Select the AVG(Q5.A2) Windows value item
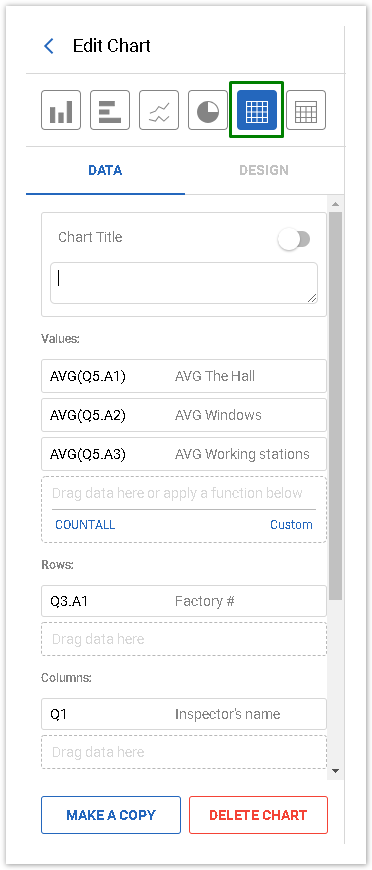 (184, 415)
